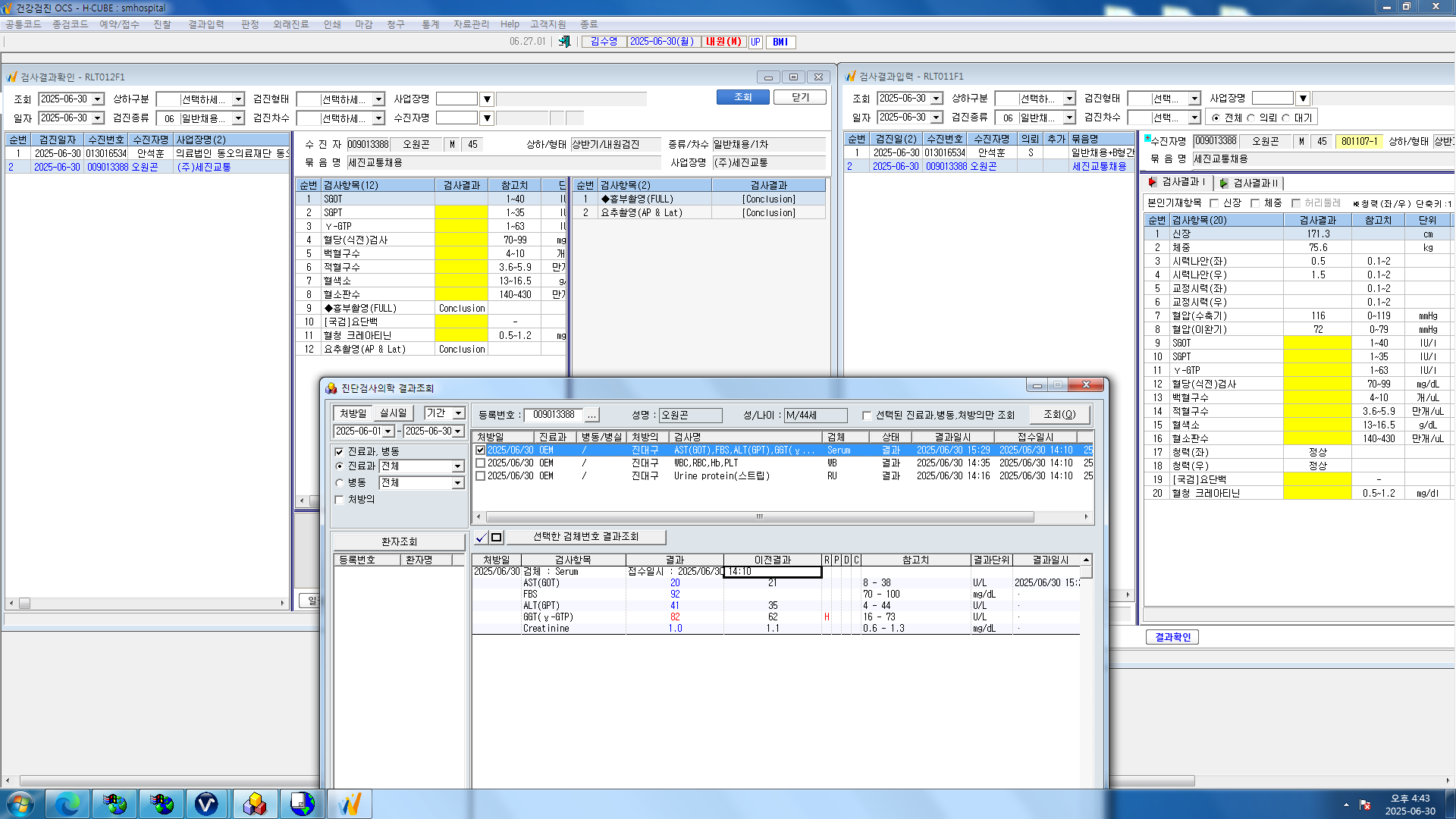Viewport: 1456px width, 819px height.
Task: Click the 결과확인 button
Action: pyautogui.click(x=1172, y=637)
